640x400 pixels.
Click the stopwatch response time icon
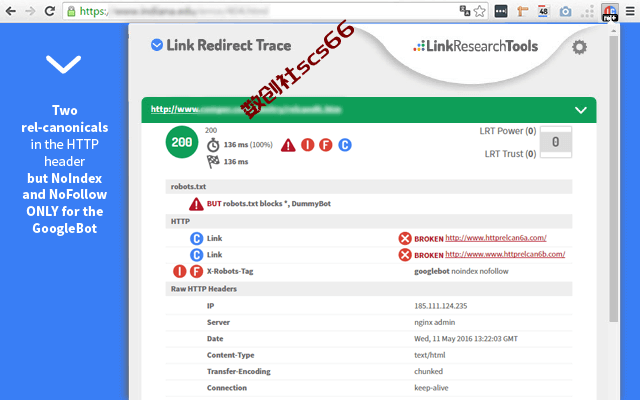213,145
